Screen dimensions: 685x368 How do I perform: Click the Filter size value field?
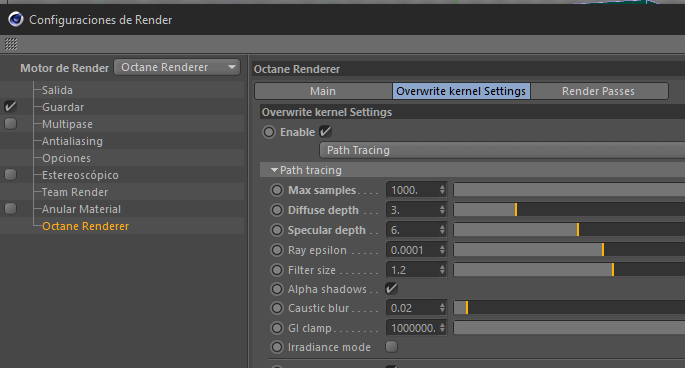pos(412,270)
